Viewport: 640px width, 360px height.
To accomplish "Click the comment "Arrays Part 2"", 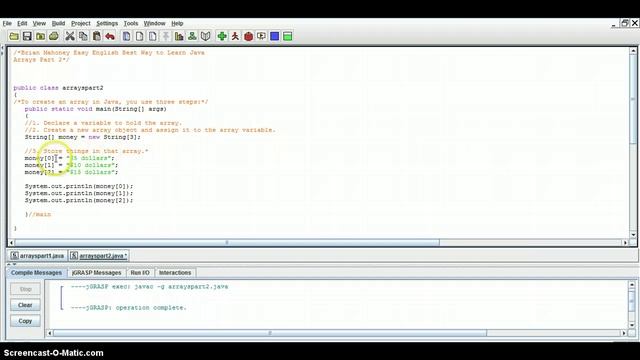I will (x=41, y=60).
